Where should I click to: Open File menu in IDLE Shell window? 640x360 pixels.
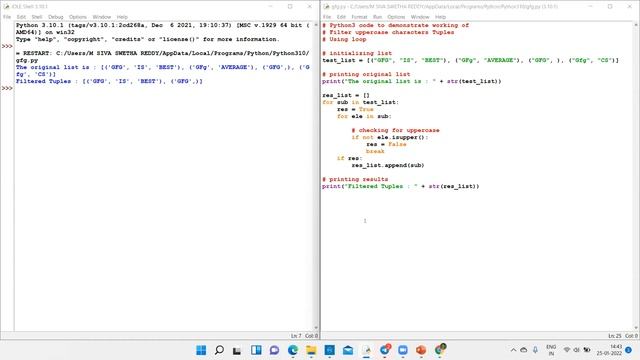pos(7,17)
